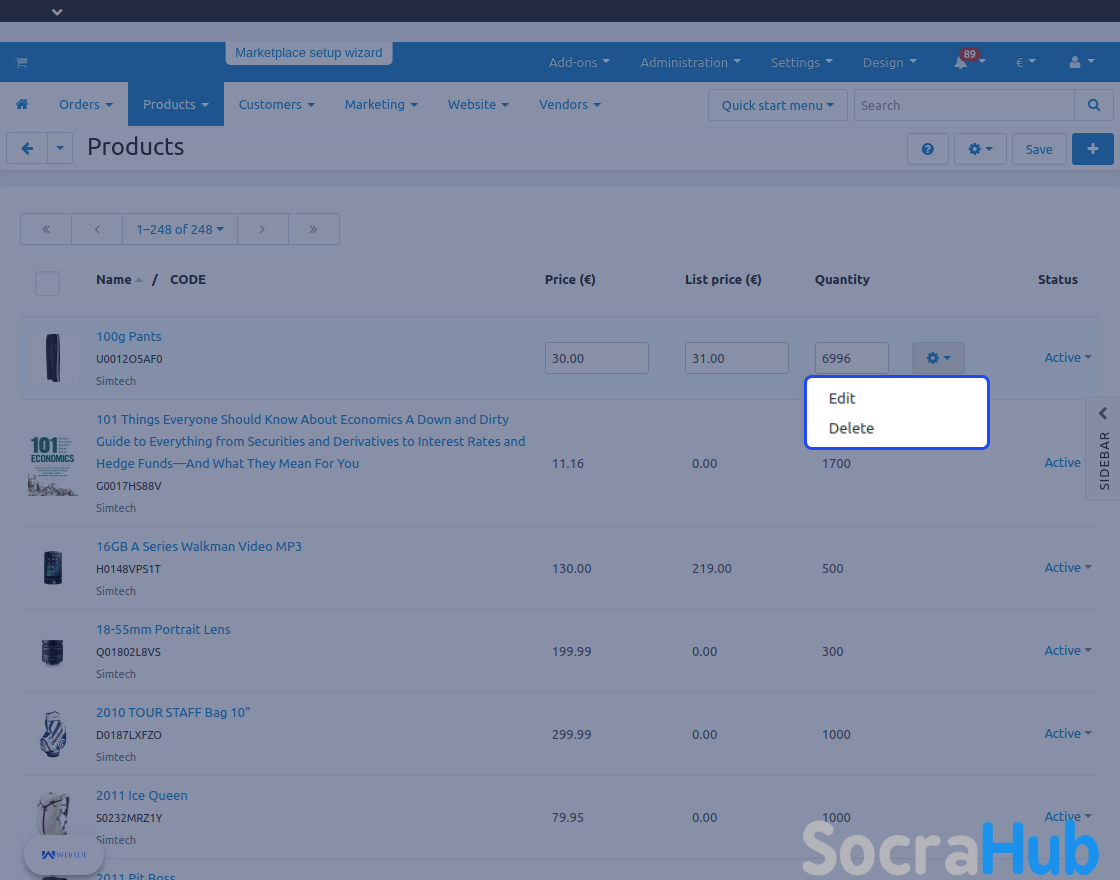Click the price field for 100g Pants
1120x880 pixels.
tap(596, 358)
